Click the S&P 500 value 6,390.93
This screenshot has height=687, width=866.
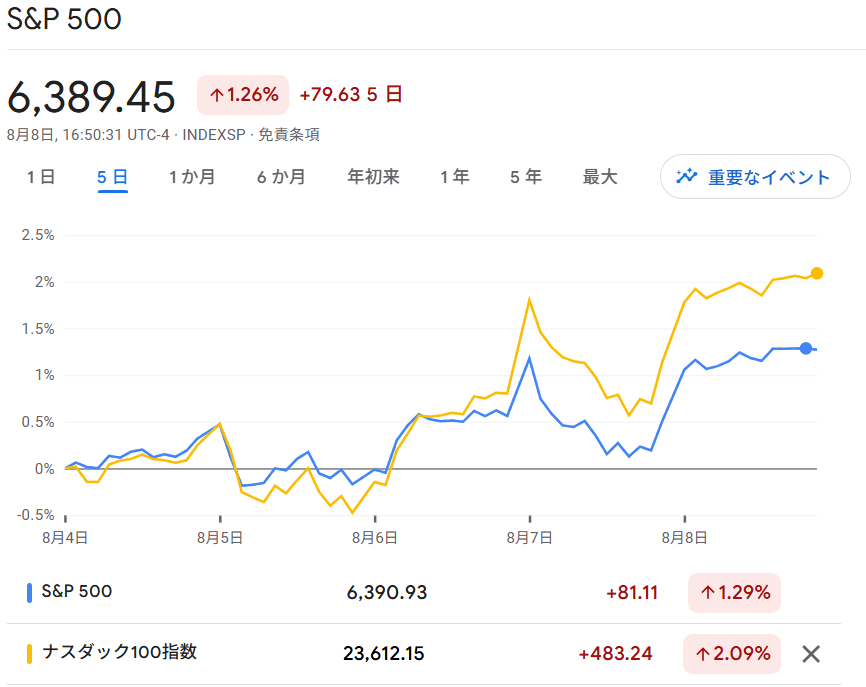click(x=387, y=593)
